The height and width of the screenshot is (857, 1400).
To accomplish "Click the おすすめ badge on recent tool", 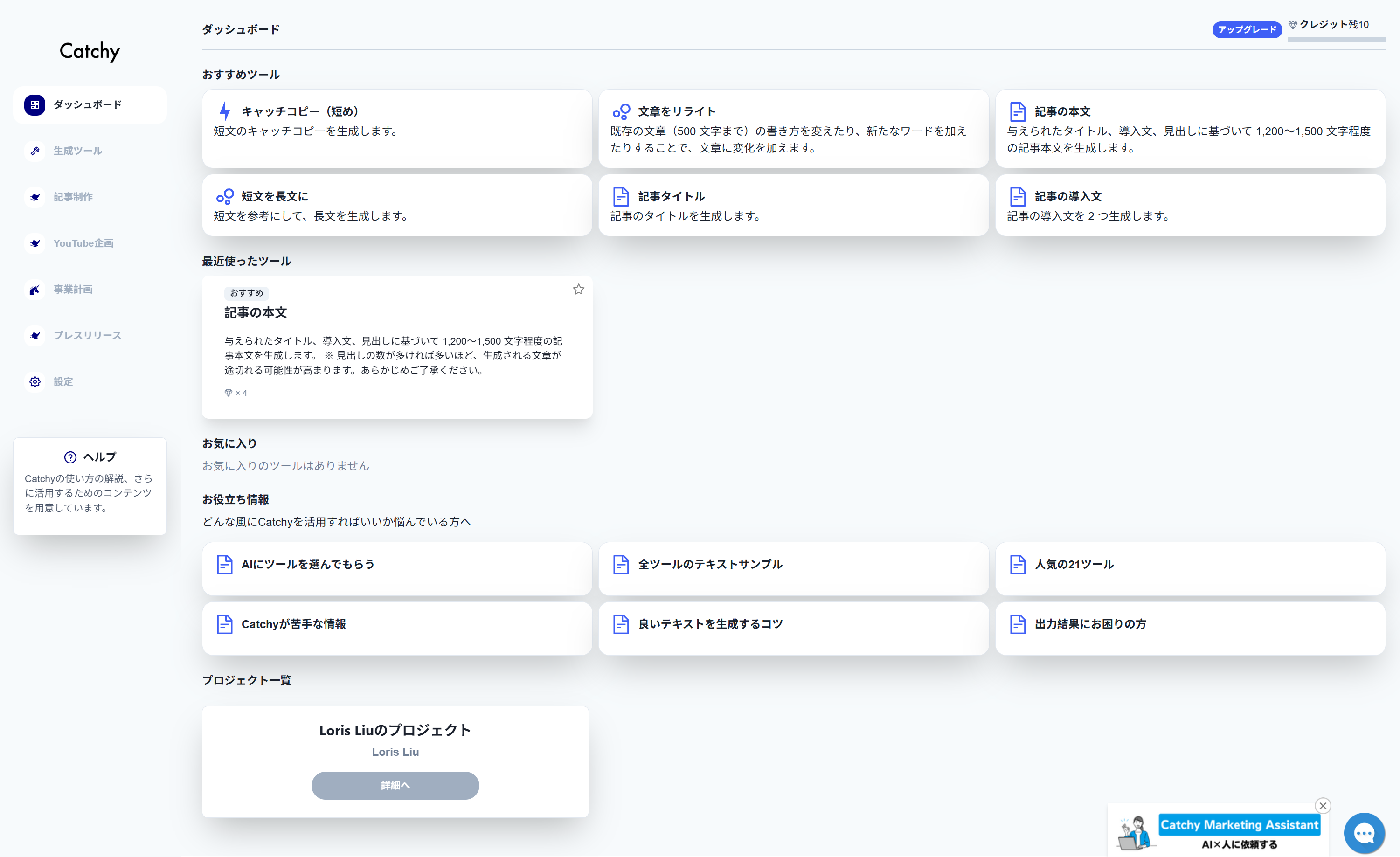I will point(247,293).
